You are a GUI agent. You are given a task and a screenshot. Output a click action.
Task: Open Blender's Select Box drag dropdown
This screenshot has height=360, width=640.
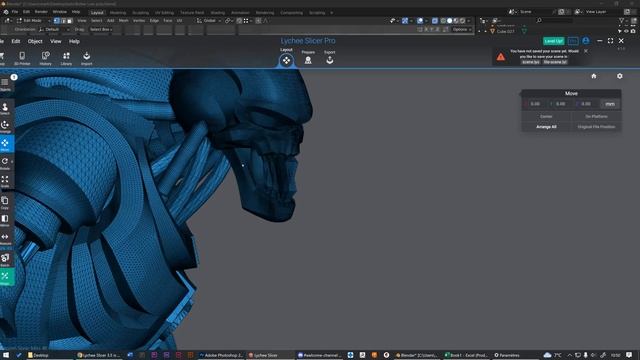coord(101,29)
